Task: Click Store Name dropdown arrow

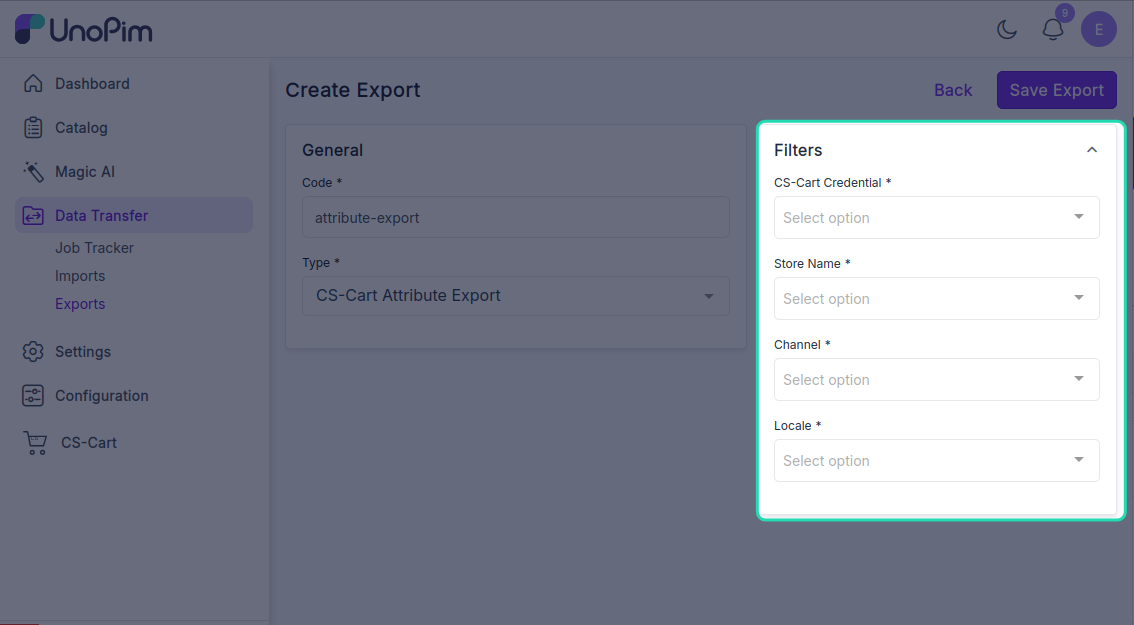Action: 1078,297
